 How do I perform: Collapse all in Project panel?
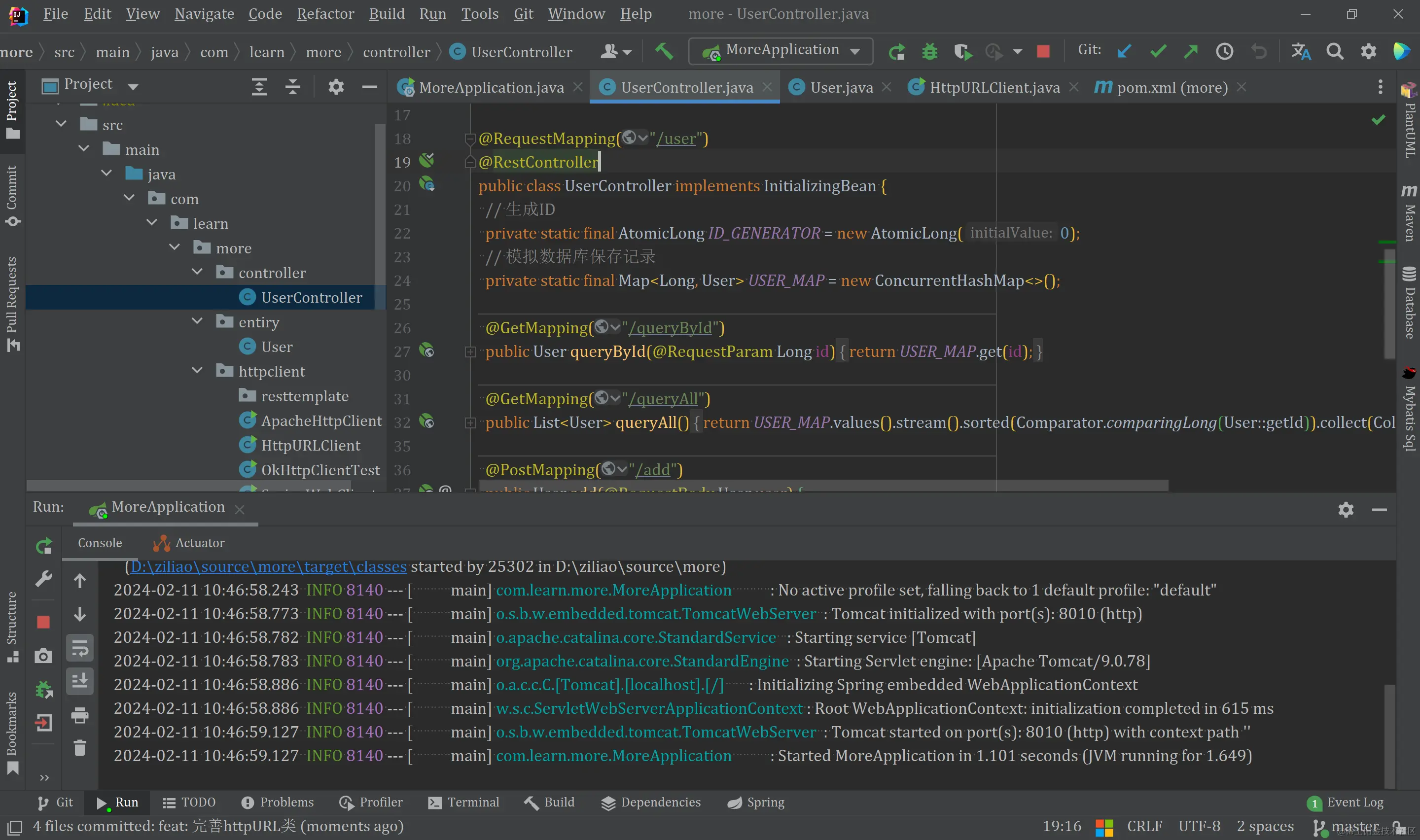(292, 87)
